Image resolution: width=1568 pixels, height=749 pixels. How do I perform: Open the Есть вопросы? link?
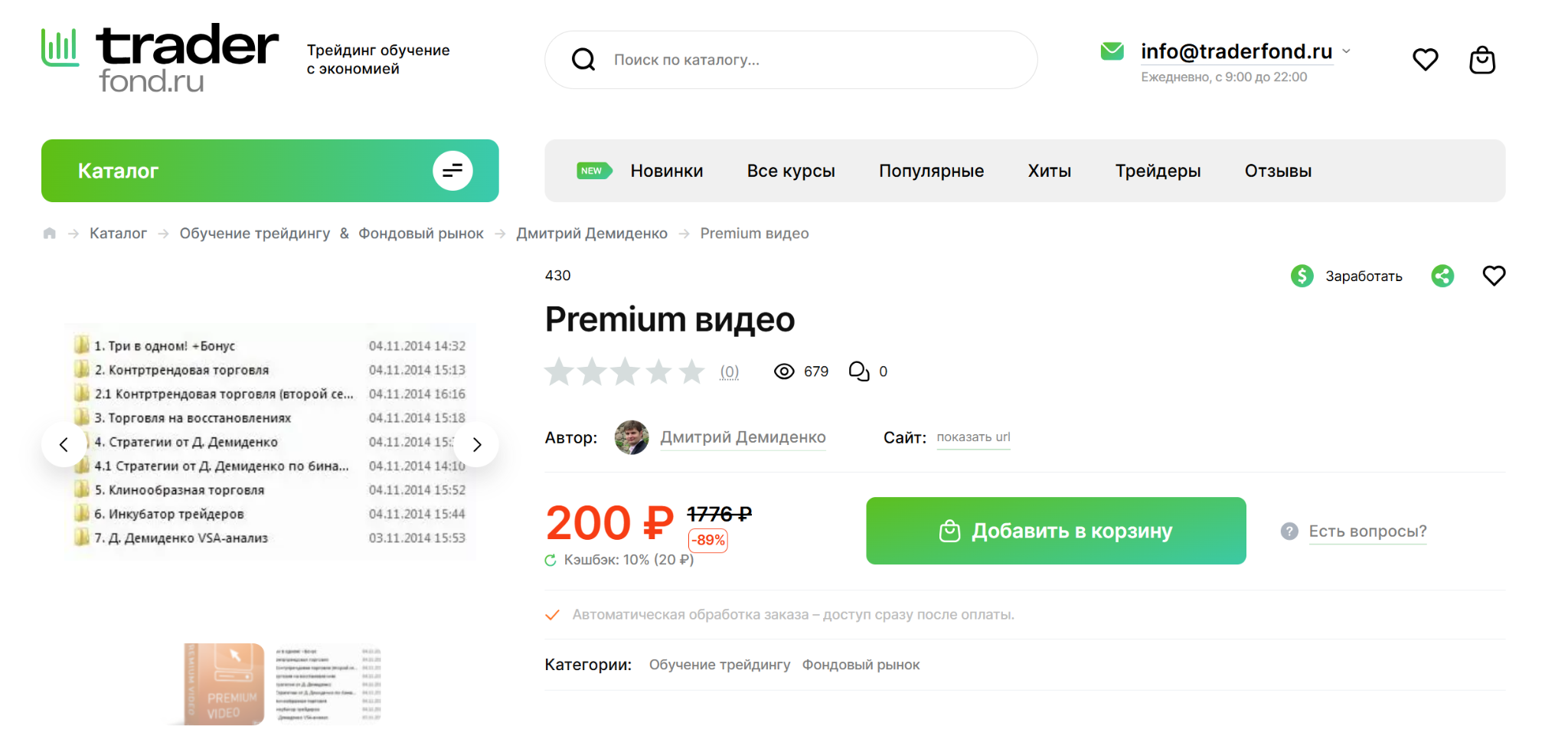click(1367, 531)
